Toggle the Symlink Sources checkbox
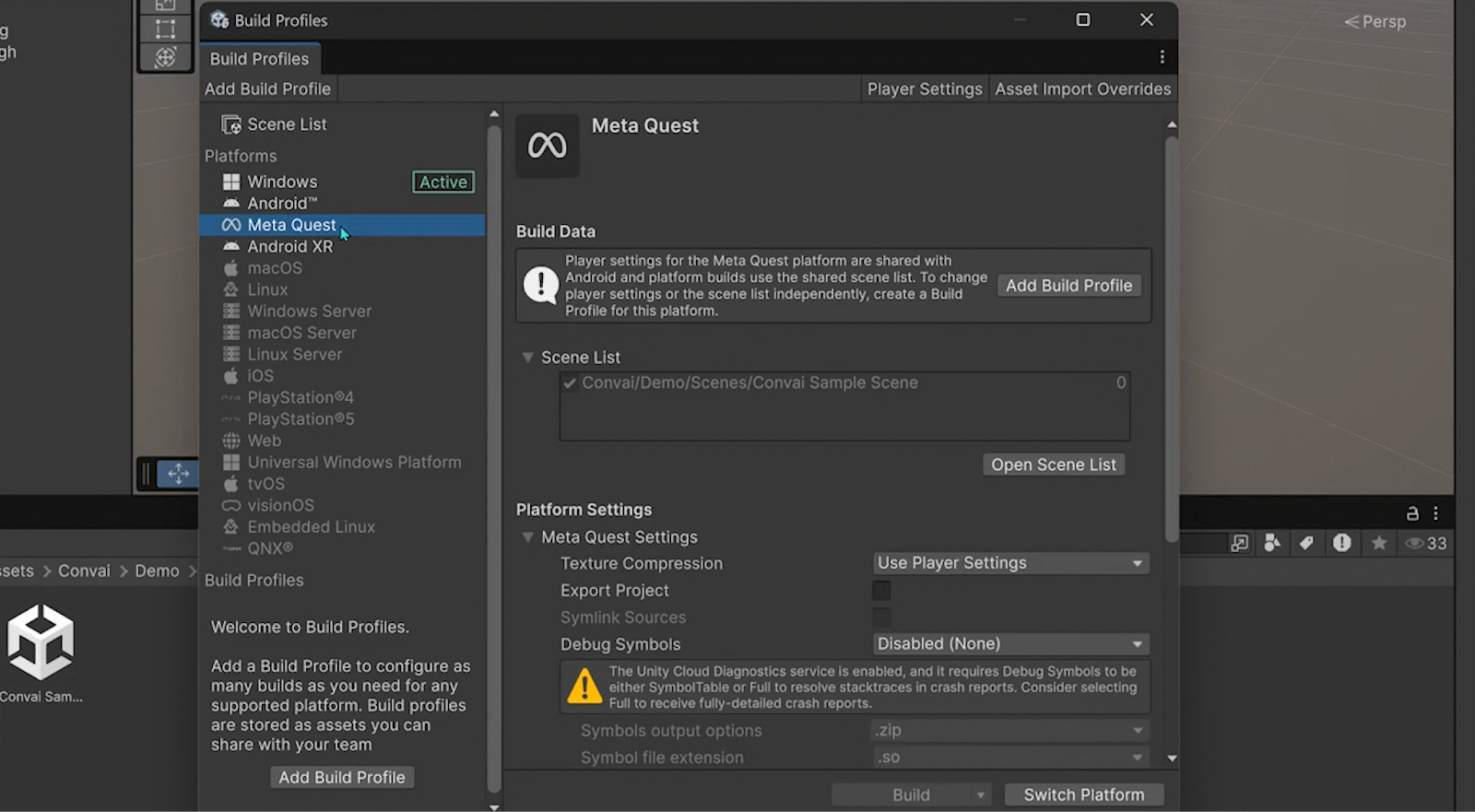This screenshot has height=812, width=1475. coord(881,618)
